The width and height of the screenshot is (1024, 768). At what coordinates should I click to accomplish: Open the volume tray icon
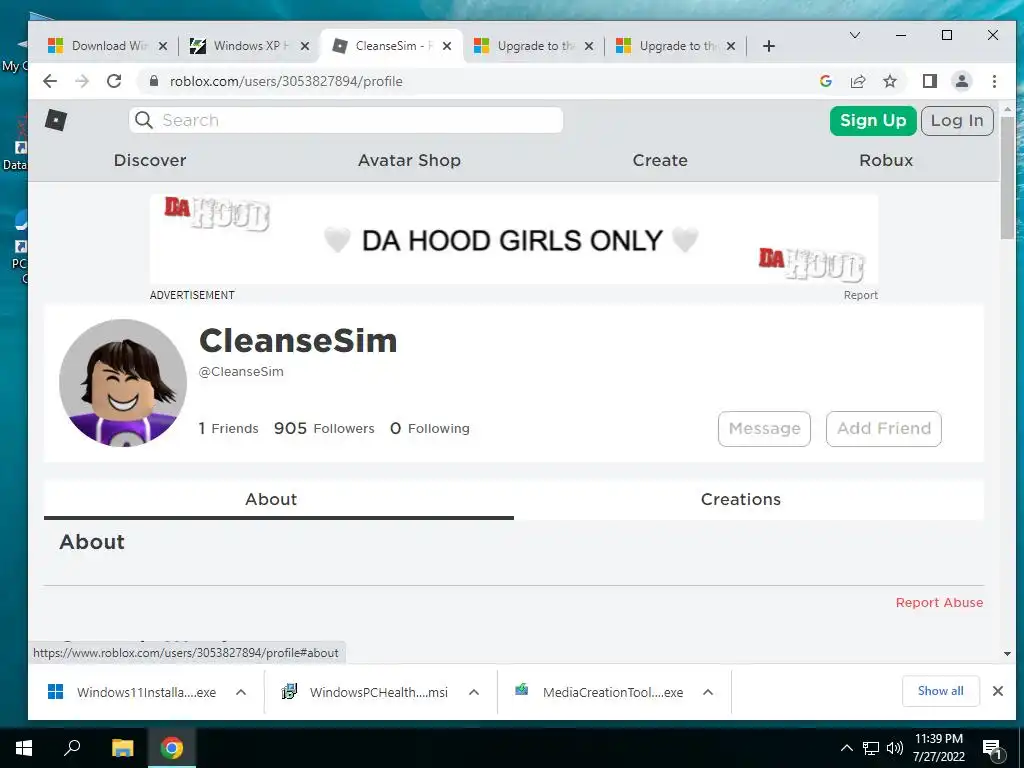pos(895,748)
